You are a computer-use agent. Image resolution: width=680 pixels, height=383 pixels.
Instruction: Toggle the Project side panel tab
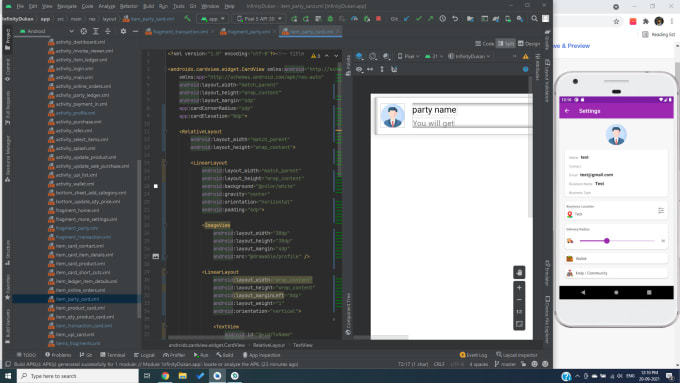pyautogui.click(x=7, y=39)
